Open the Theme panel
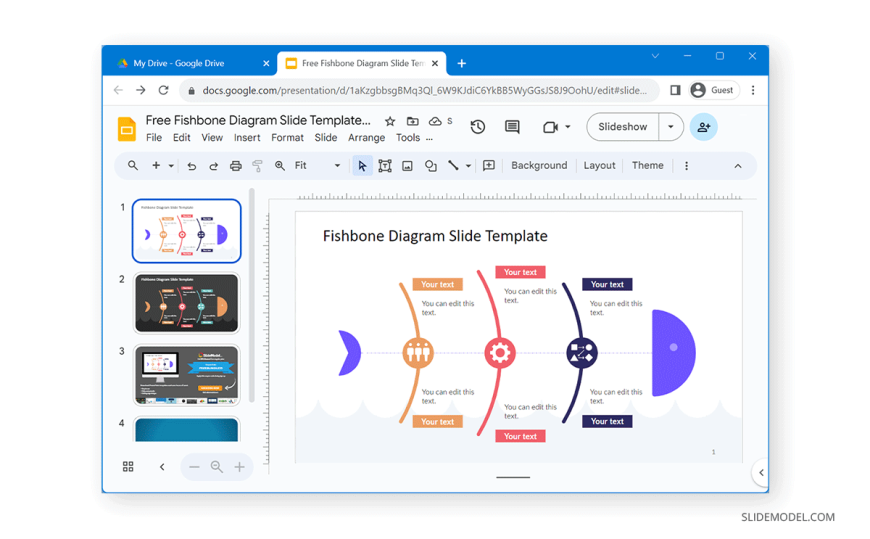Viewport: 870px width, 539px height. point(648,165)
